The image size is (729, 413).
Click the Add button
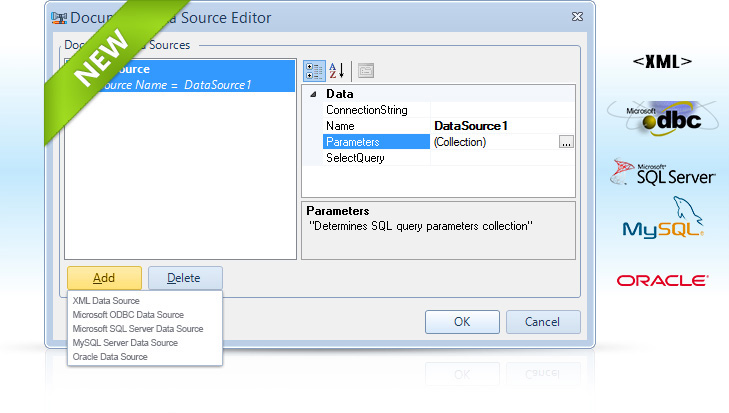click(104, 278)
